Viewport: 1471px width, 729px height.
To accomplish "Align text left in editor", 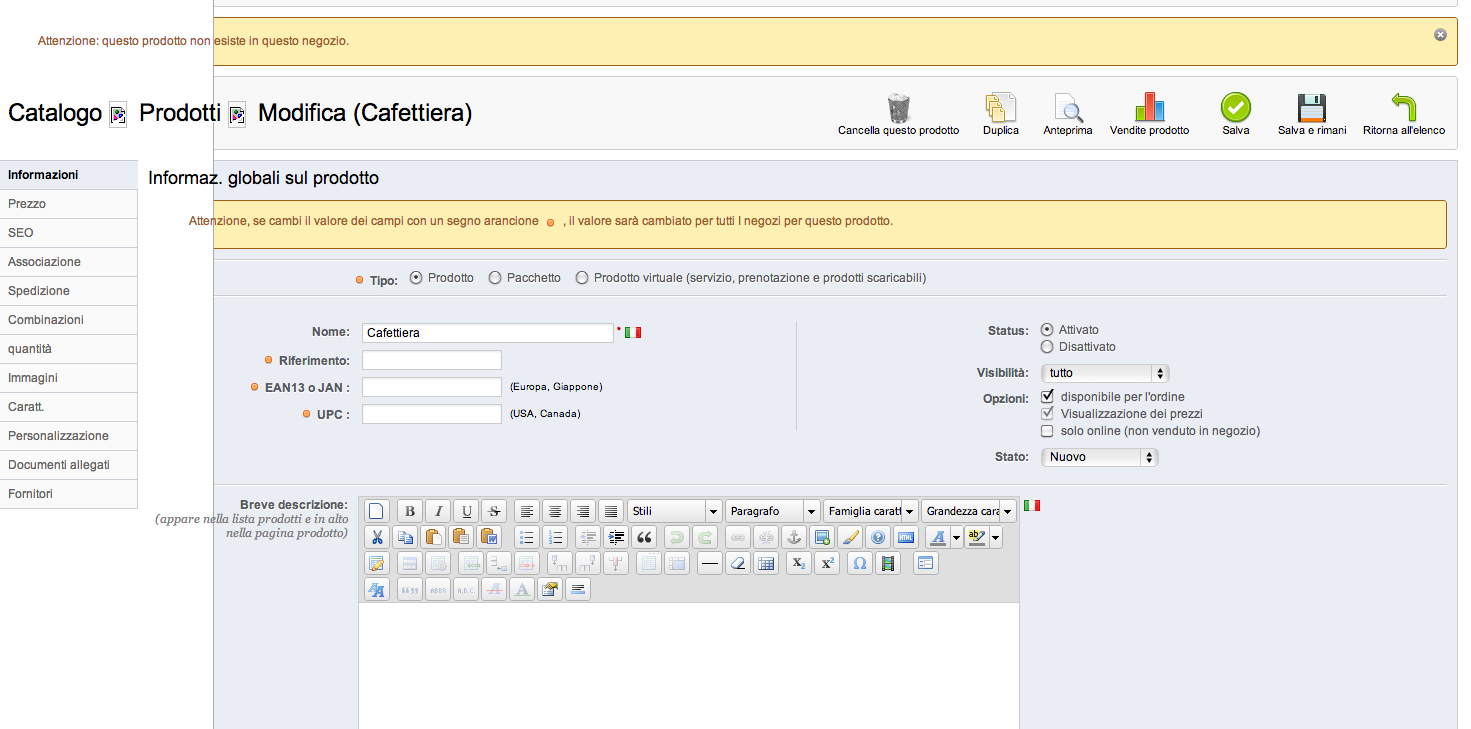I will [527, 511].
